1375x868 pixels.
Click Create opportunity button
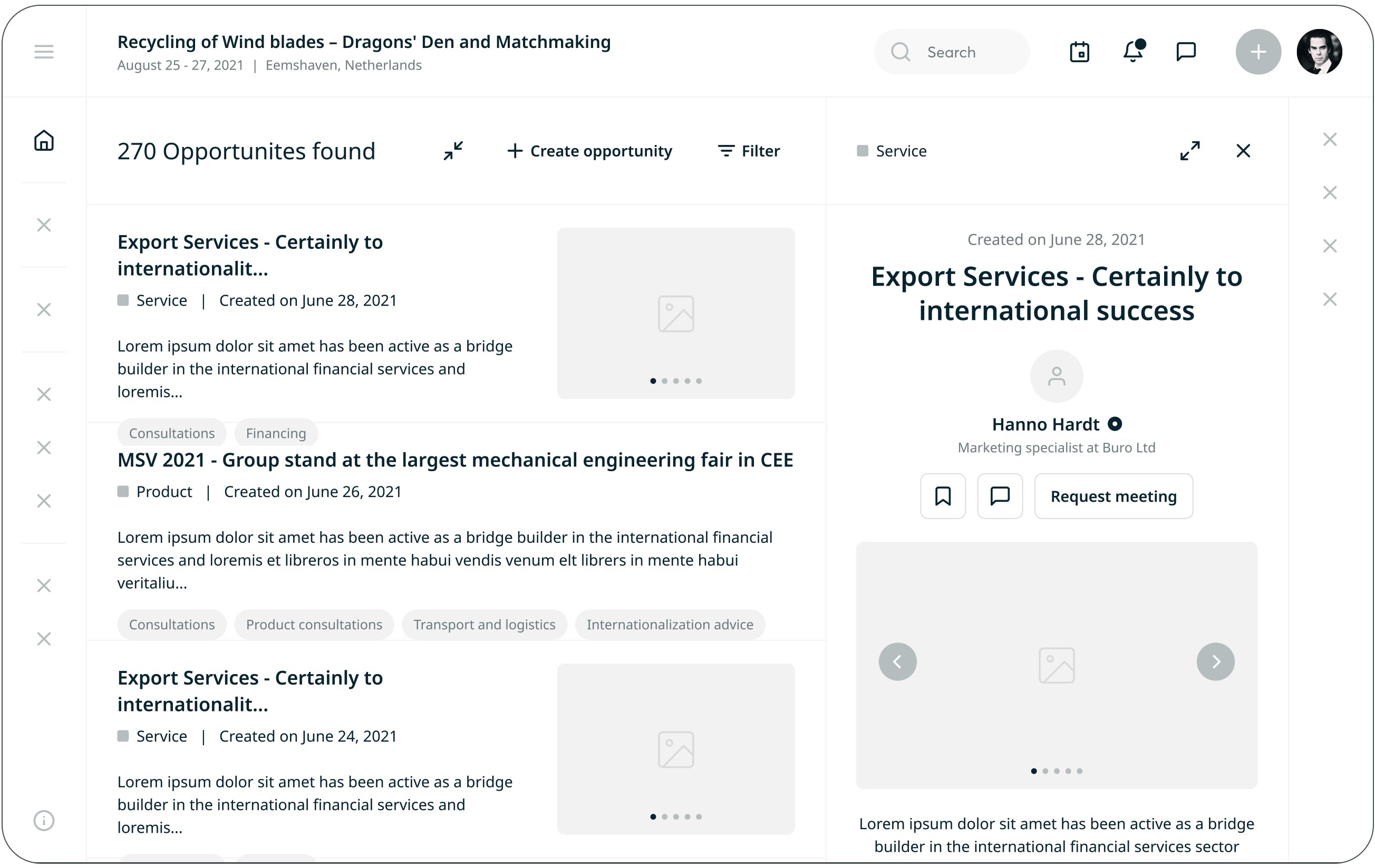pyautogui.click(x=590, y=151)
